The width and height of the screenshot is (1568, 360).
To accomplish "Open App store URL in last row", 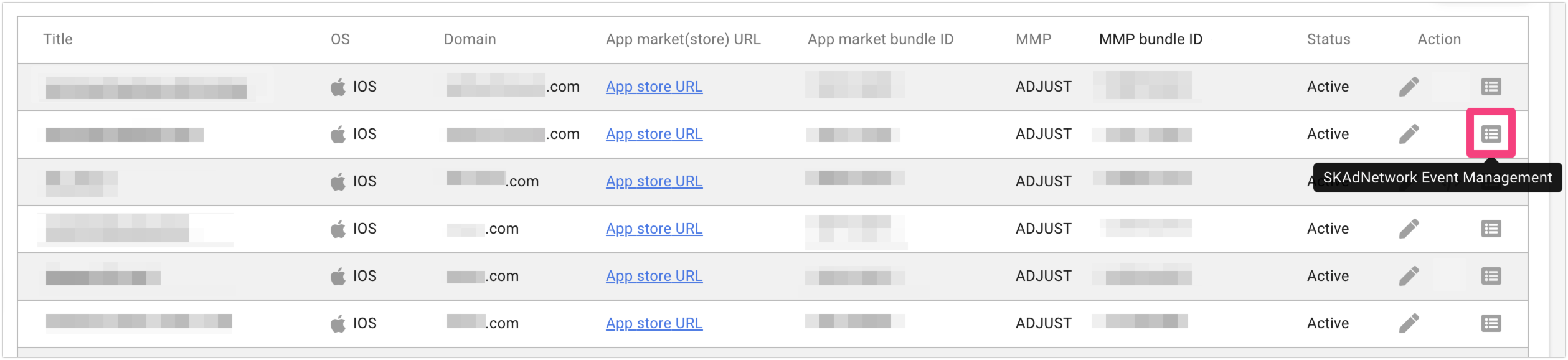I will 654,323.
